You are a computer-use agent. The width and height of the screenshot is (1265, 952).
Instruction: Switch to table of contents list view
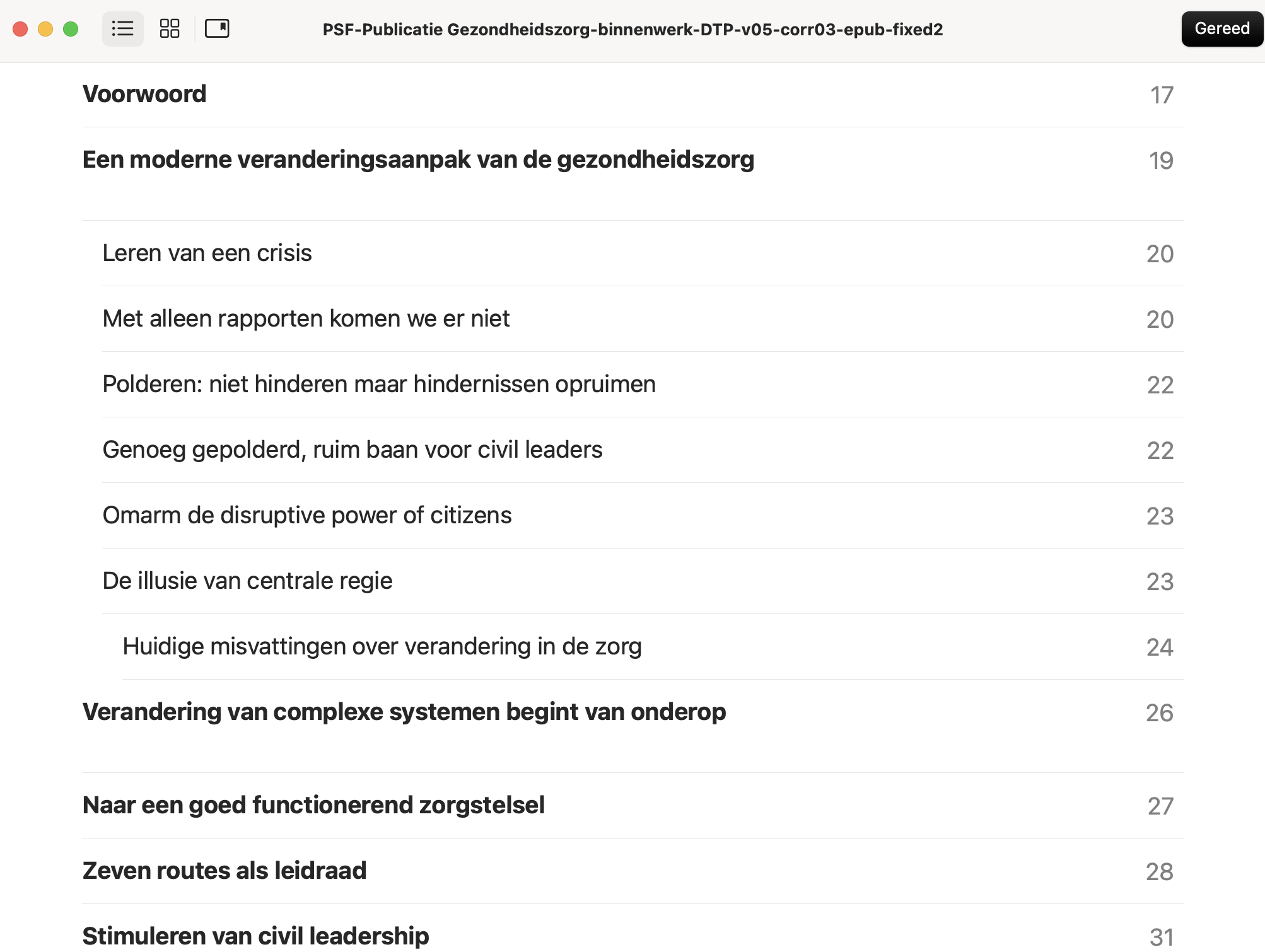tap(122, 29)
